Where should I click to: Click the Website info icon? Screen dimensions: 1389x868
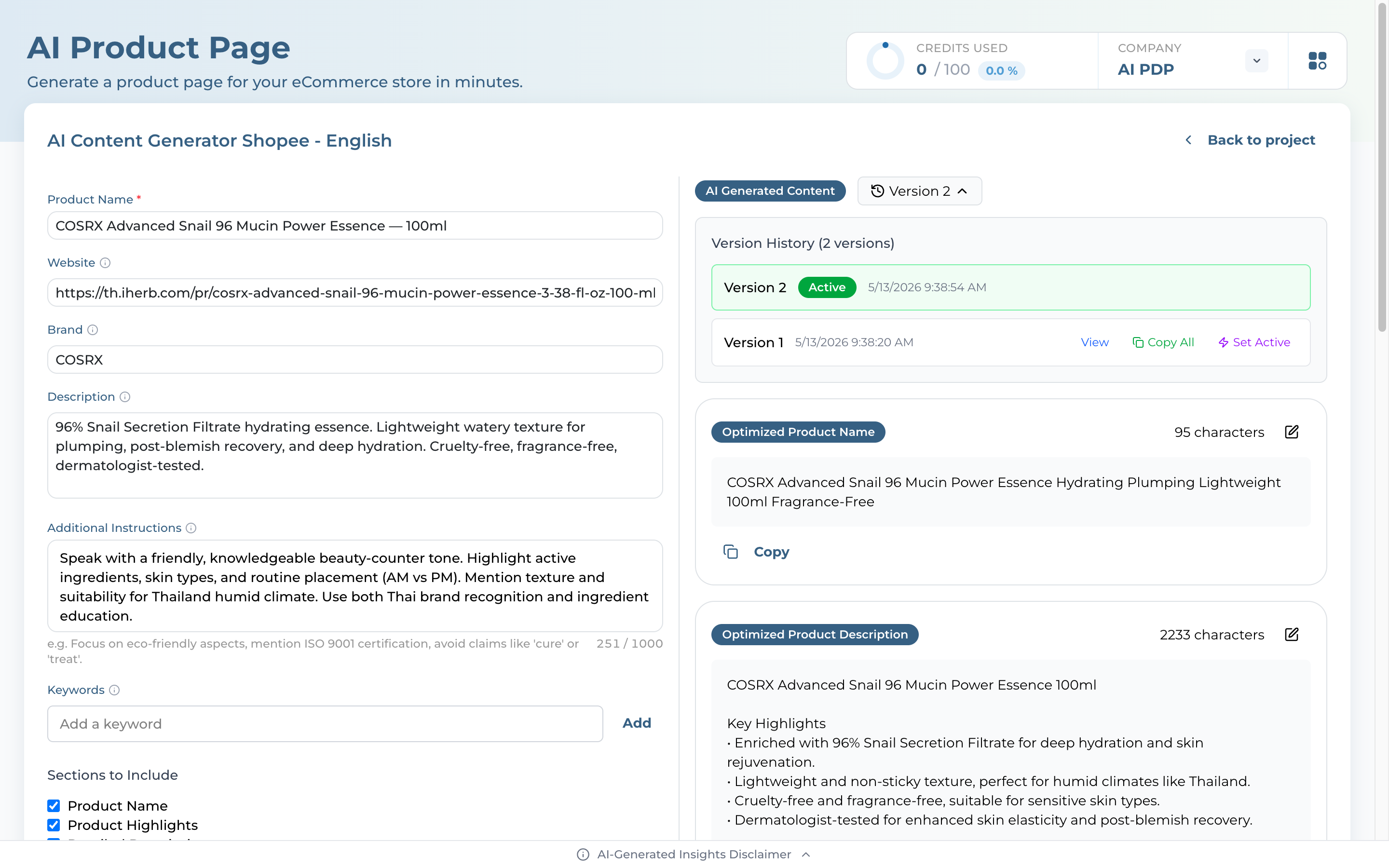(x=105, y=263)
